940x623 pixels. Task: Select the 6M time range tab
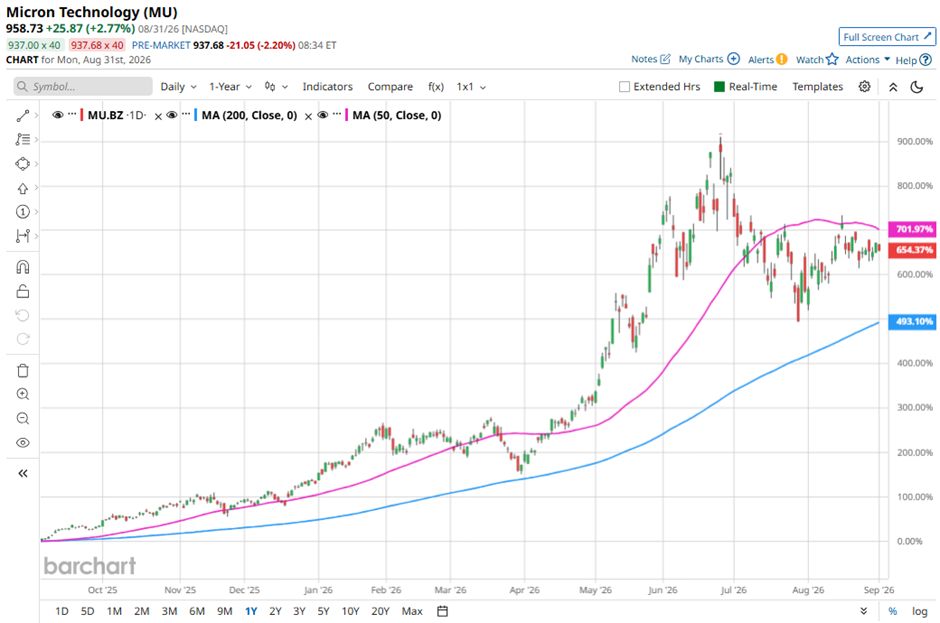point(197,611)
